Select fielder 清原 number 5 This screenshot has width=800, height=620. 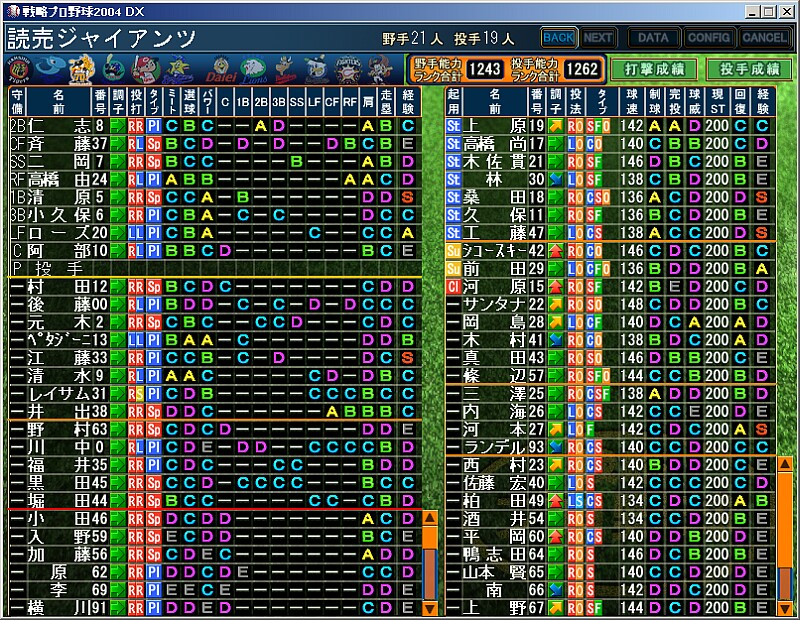[215, 197]
